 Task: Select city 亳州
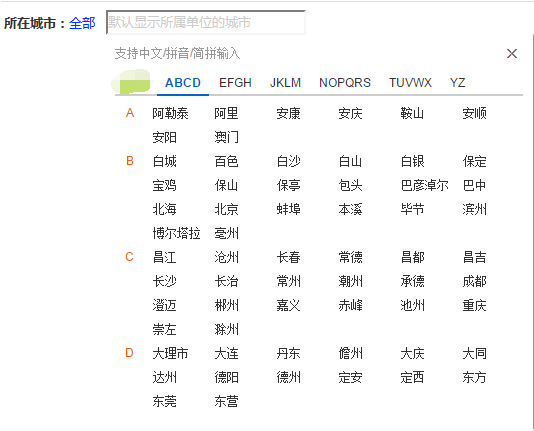[x=226, y=234]
